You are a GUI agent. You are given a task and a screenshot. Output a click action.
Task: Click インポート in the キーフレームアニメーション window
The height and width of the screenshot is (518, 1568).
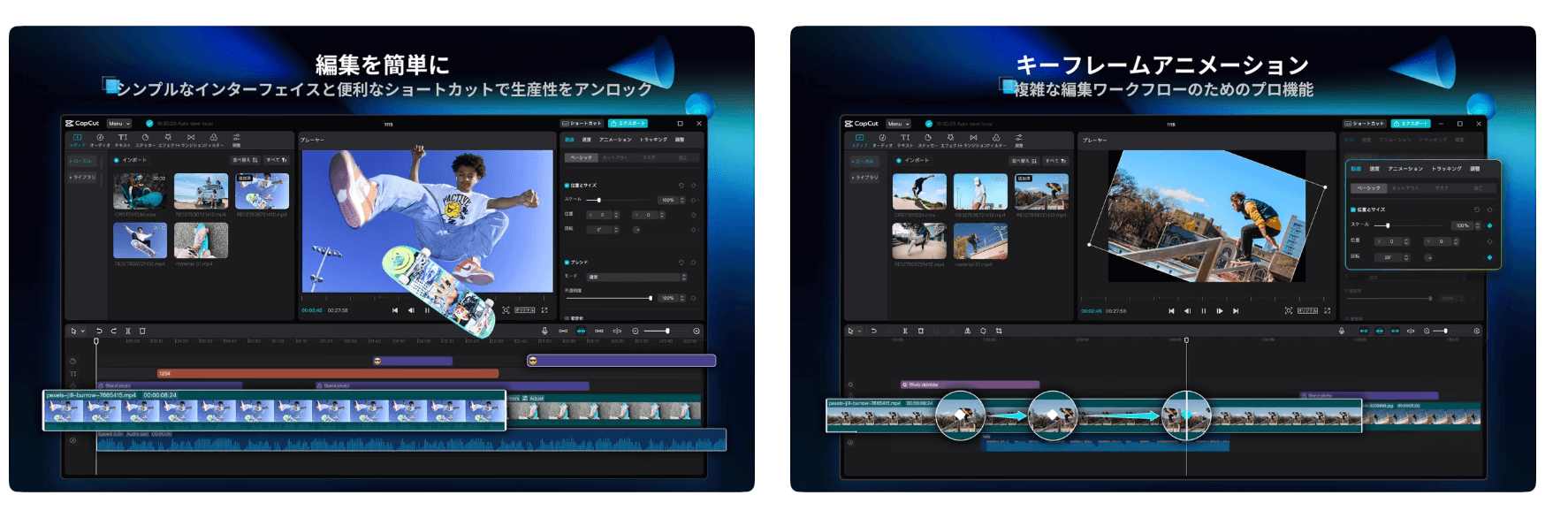click(x=913, y=160)
